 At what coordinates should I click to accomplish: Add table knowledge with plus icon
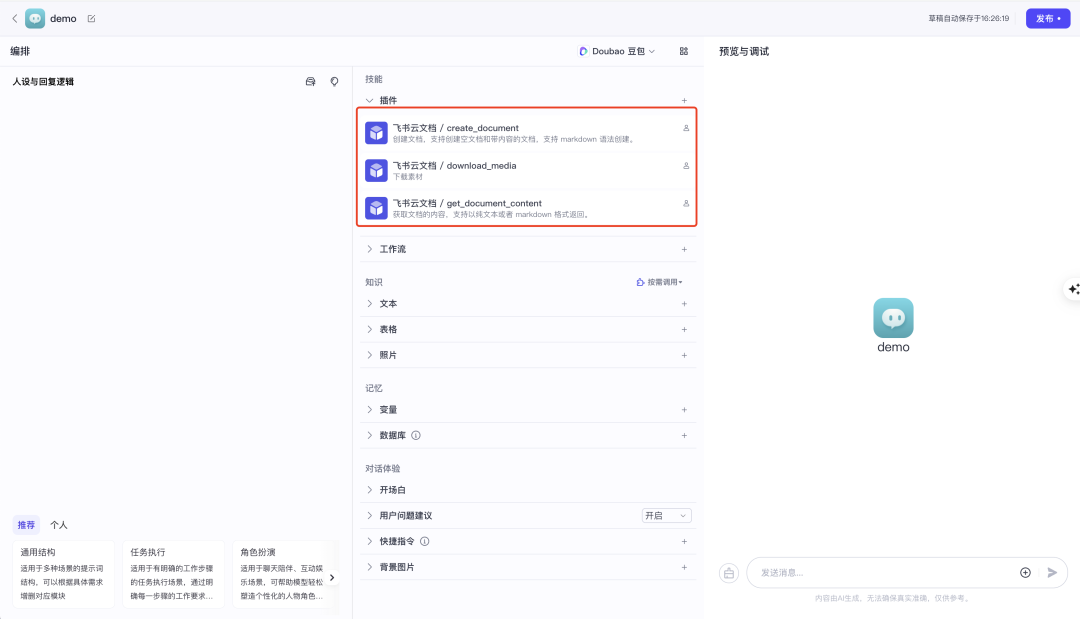coord(684,329)
